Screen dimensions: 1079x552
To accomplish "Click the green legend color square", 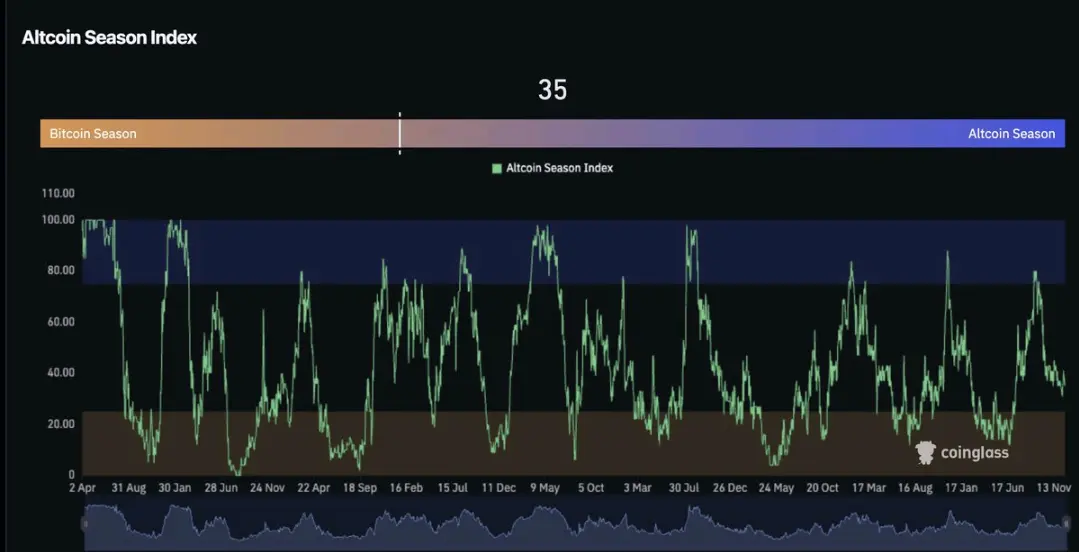I will (497, 168).
